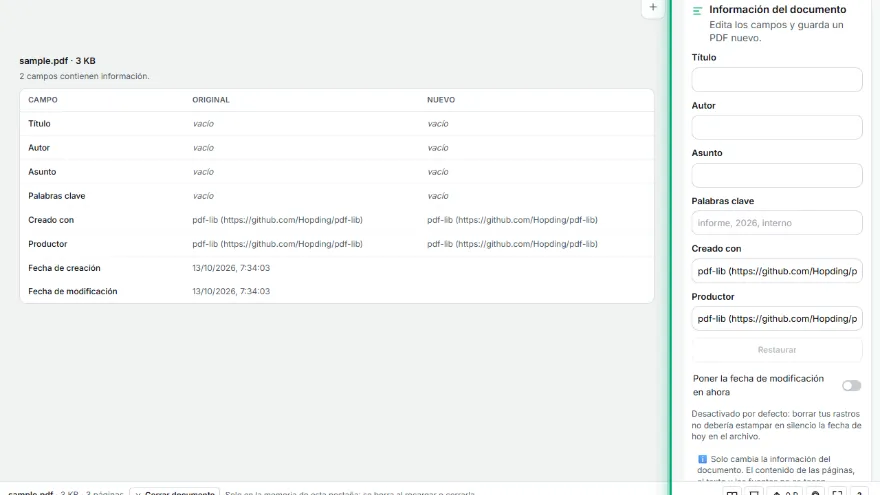
Task: Focus the Palabras clave input field
Action: coord(777,223)
